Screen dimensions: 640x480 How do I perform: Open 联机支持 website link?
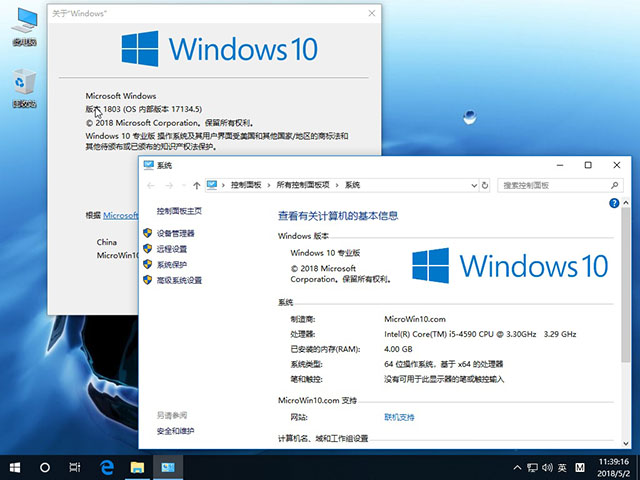pyautogui.click(x=399, y=417)
